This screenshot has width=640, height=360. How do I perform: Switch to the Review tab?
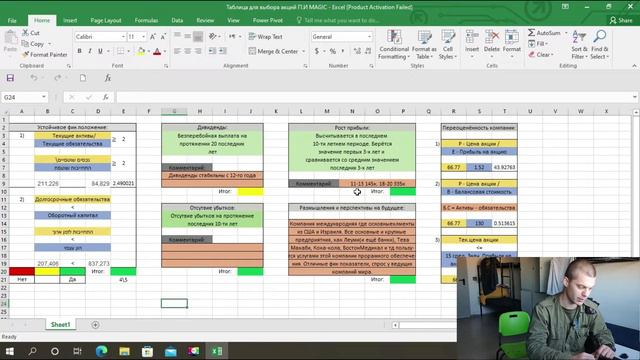click(x=205, y=20)
